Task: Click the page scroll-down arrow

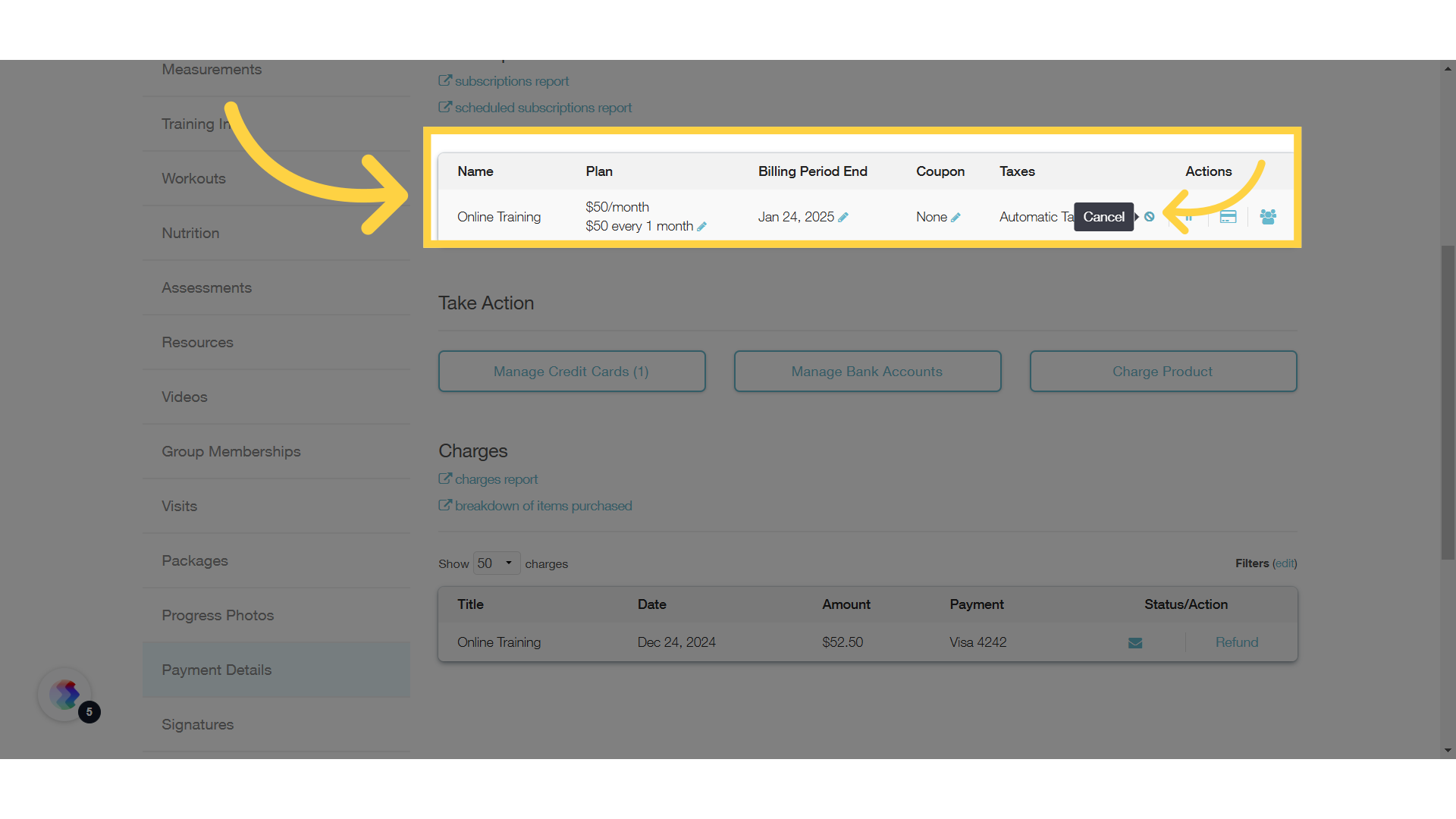Action: point(1448,751)
